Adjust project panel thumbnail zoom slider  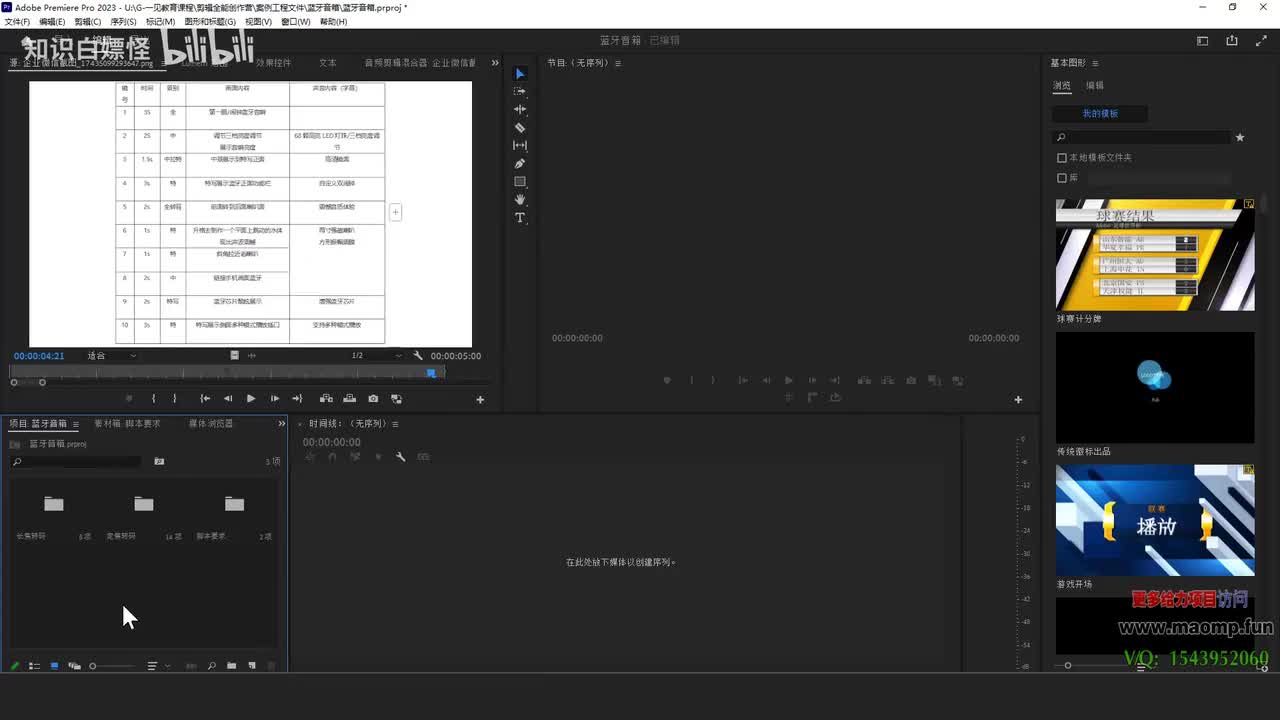110,666
